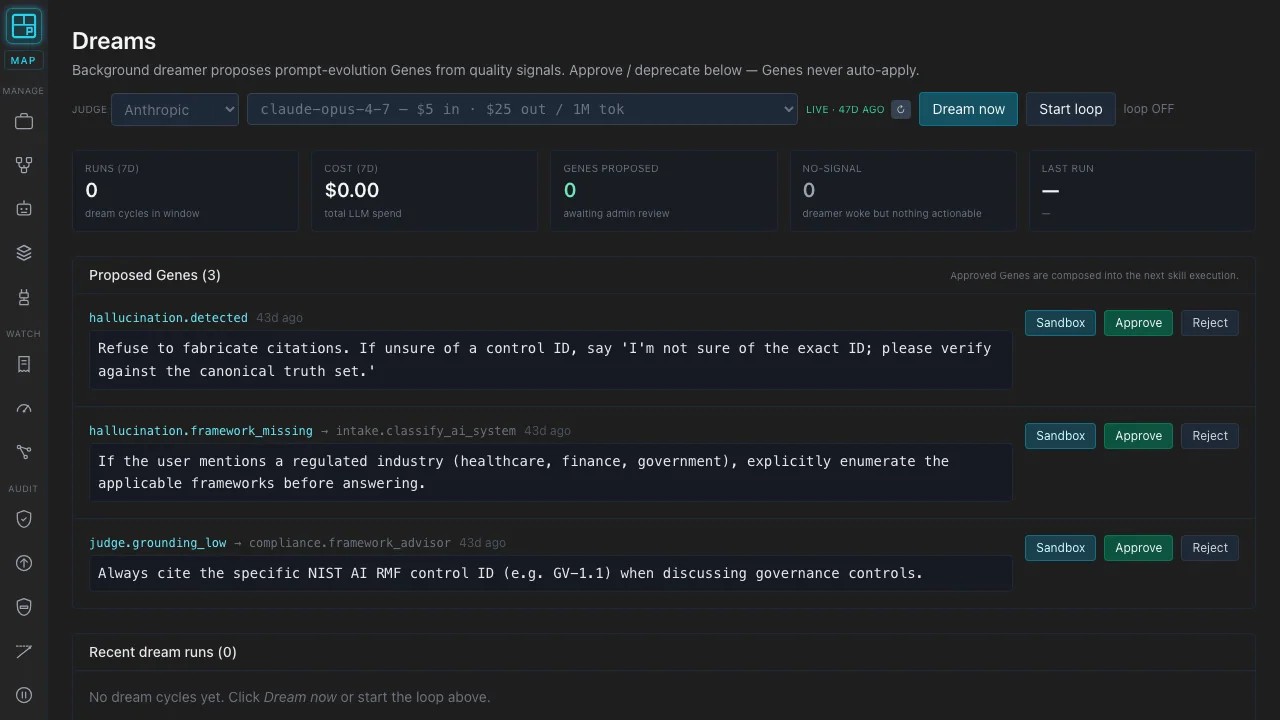Click the refresh icon next to LIVE status

tap(901, 109)
